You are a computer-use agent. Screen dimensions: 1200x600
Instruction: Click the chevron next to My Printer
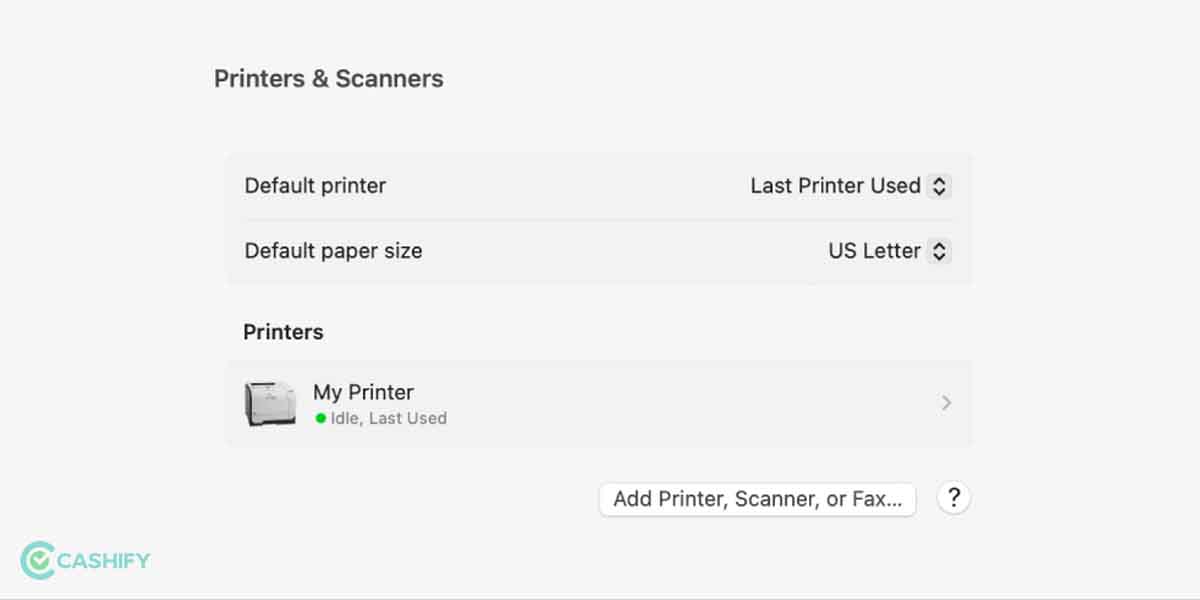point(946,402)
